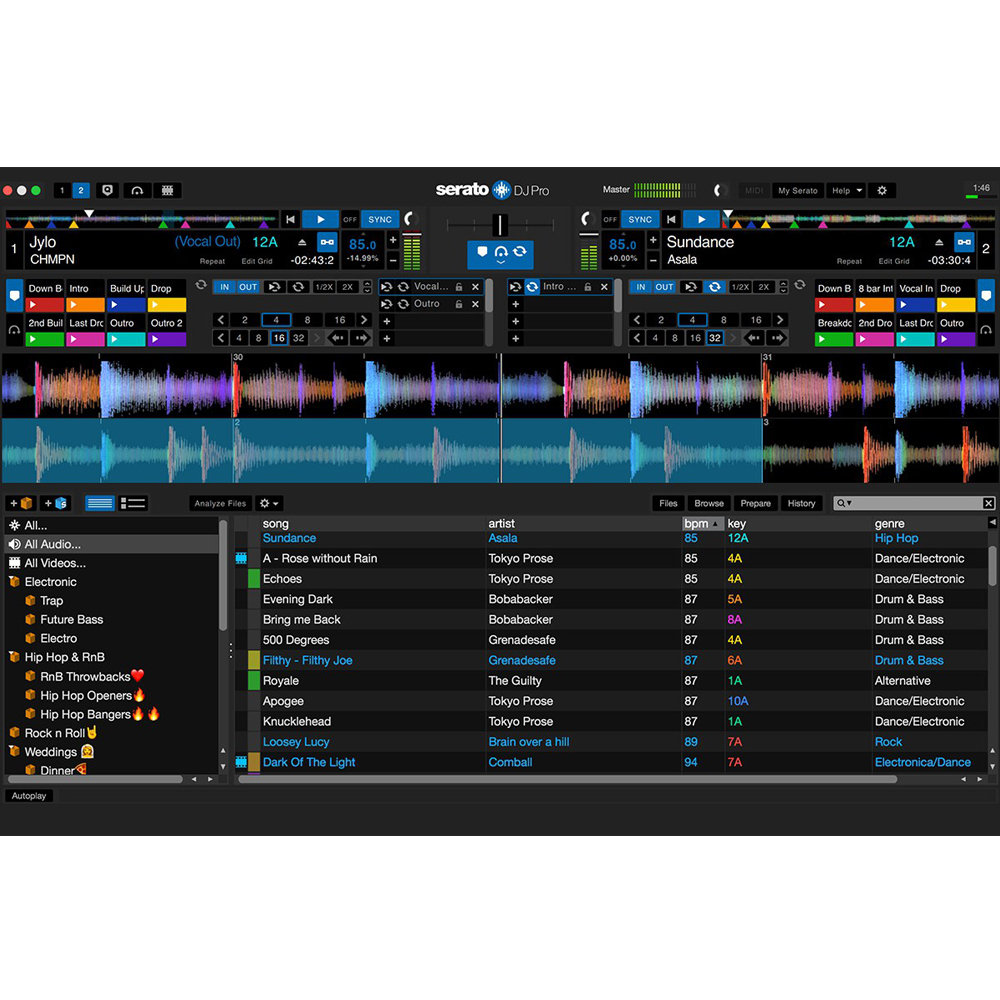Toggle lock on Intro saved loop, deck 2
The image size is (1000, 1000).
(x=587, y=287)
